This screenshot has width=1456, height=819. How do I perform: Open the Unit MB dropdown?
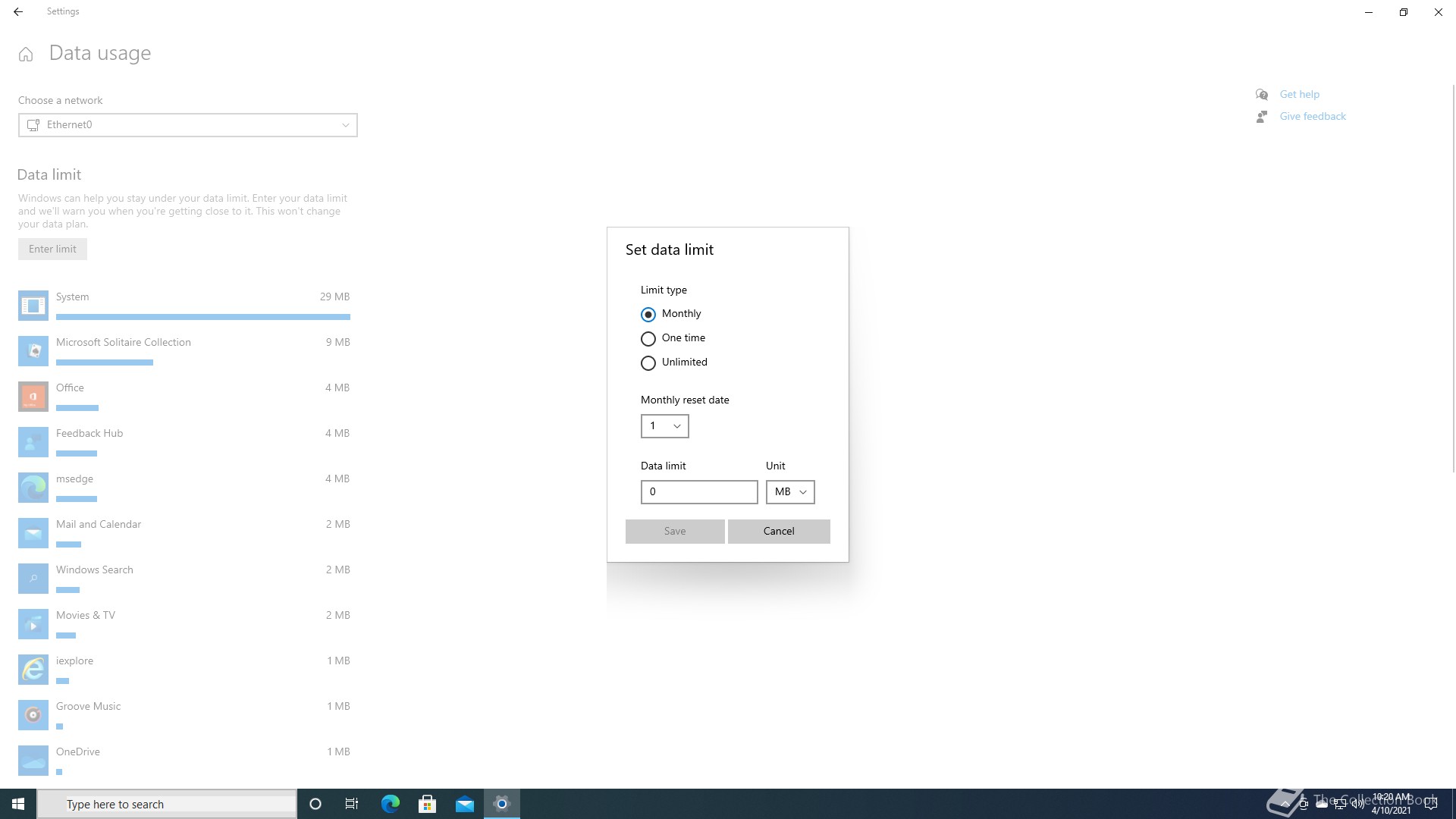(790, 492)
